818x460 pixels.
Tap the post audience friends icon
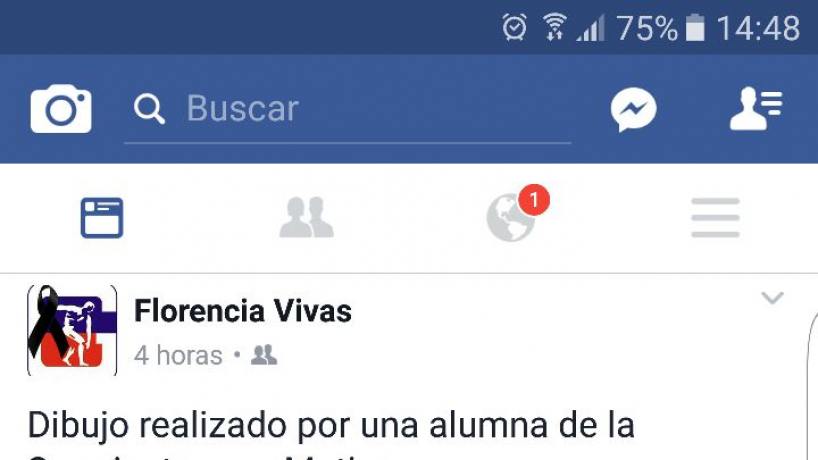(x=264, y=355)
